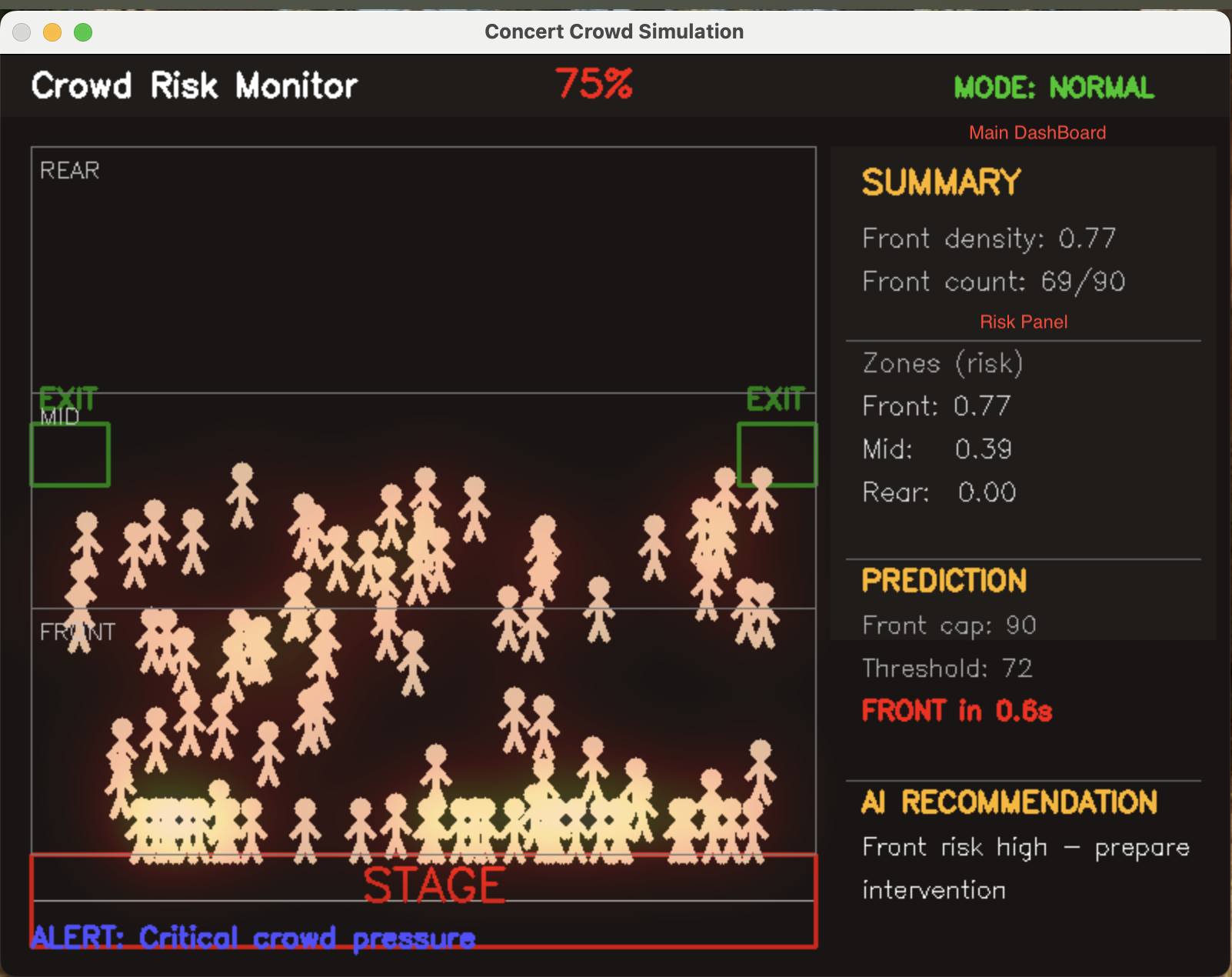Click the Crowd Risk Monitor title graphic
Image resolution: width=1232 pixels, height=977 pixels.
[194, 85]
